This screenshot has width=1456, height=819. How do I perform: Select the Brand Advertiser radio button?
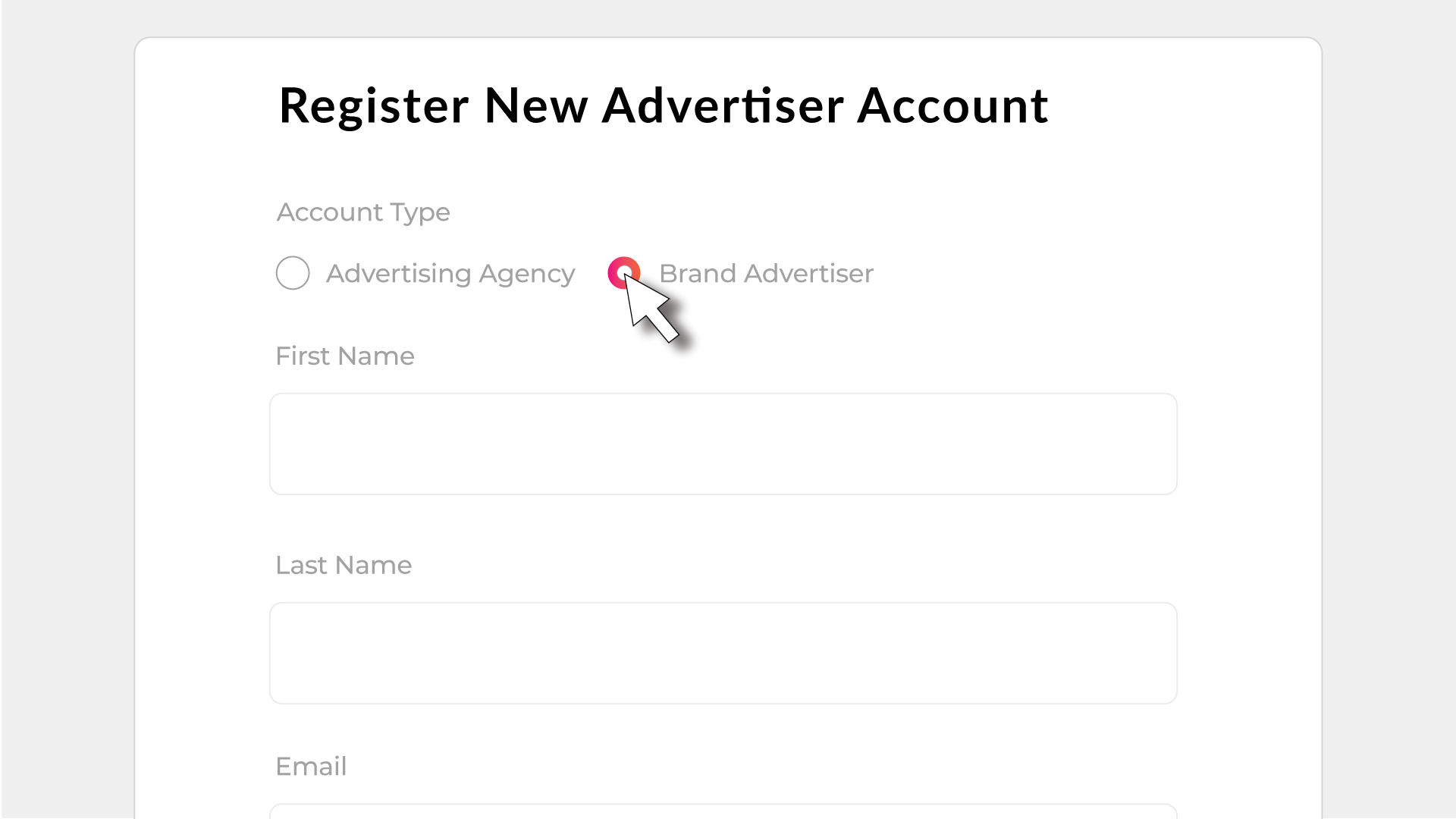point(624,273)
